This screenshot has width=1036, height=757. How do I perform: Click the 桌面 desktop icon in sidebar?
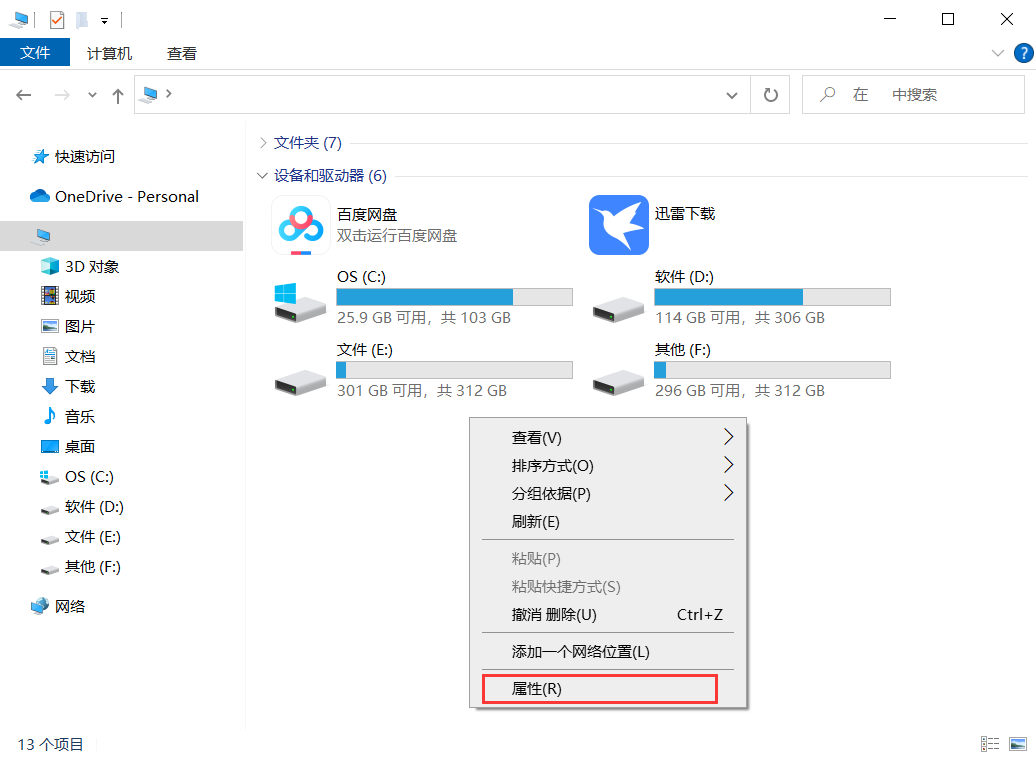(x=50, y=447)
